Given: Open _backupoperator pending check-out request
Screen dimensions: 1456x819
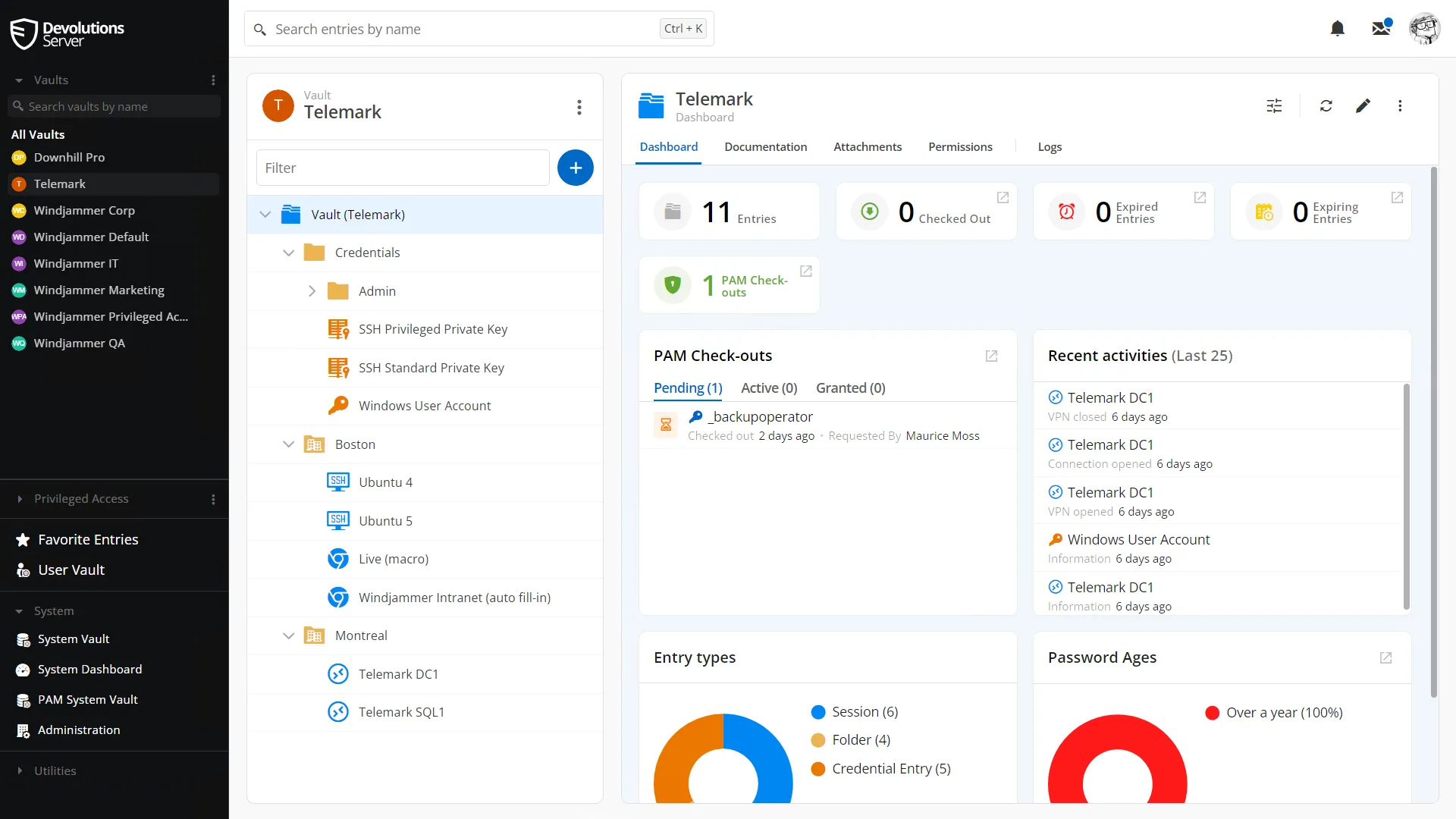Looking at the screenshot, I should click(x=827, y=425).
